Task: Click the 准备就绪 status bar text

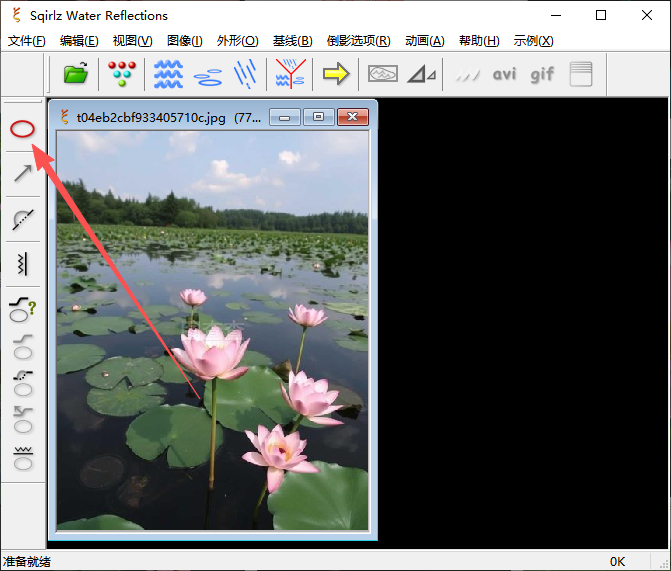Action: coord(27,561)
